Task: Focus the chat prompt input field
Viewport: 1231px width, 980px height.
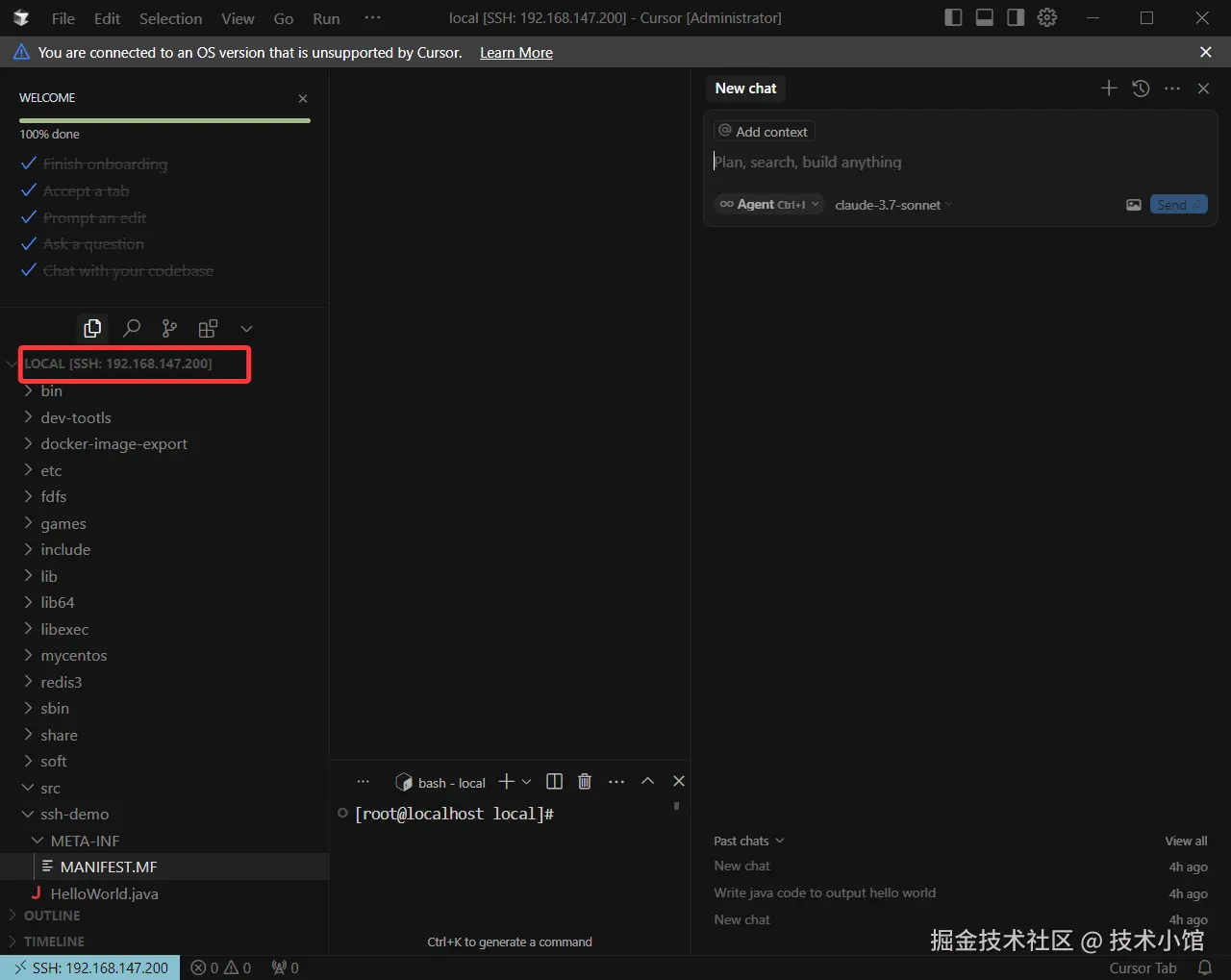Action: (960, 163)
